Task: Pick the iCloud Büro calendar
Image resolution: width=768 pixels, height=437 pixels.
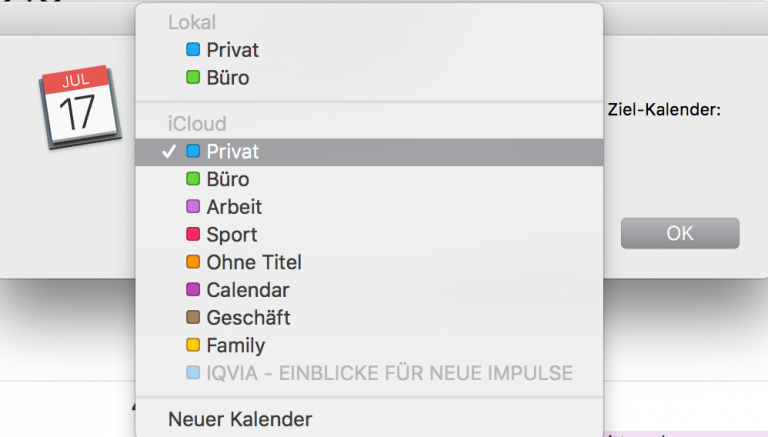Action: (228, 180)
